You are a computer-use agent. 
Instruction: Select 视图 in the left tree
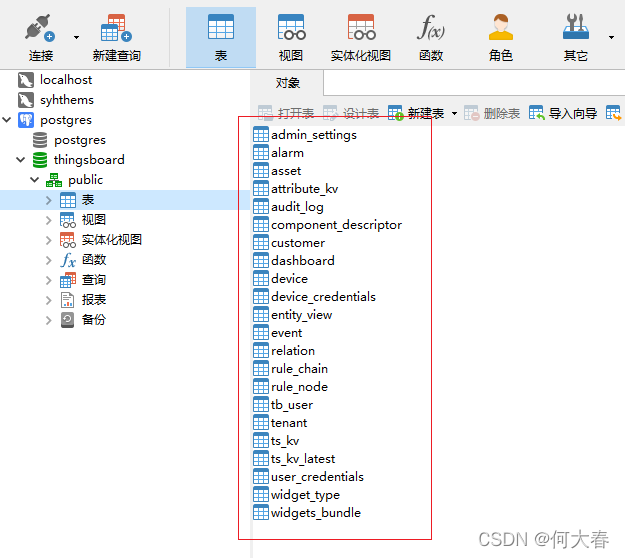[x=94, y=220]
